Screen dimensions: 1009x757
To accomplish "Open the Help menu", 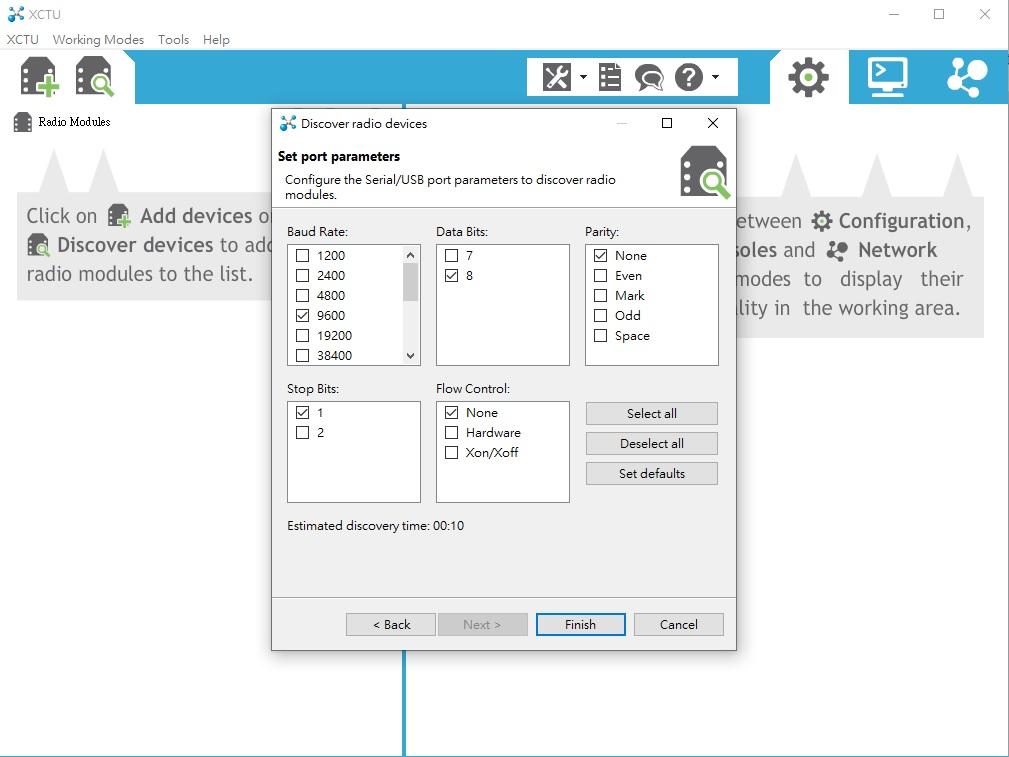I will (x=216, y=39).
